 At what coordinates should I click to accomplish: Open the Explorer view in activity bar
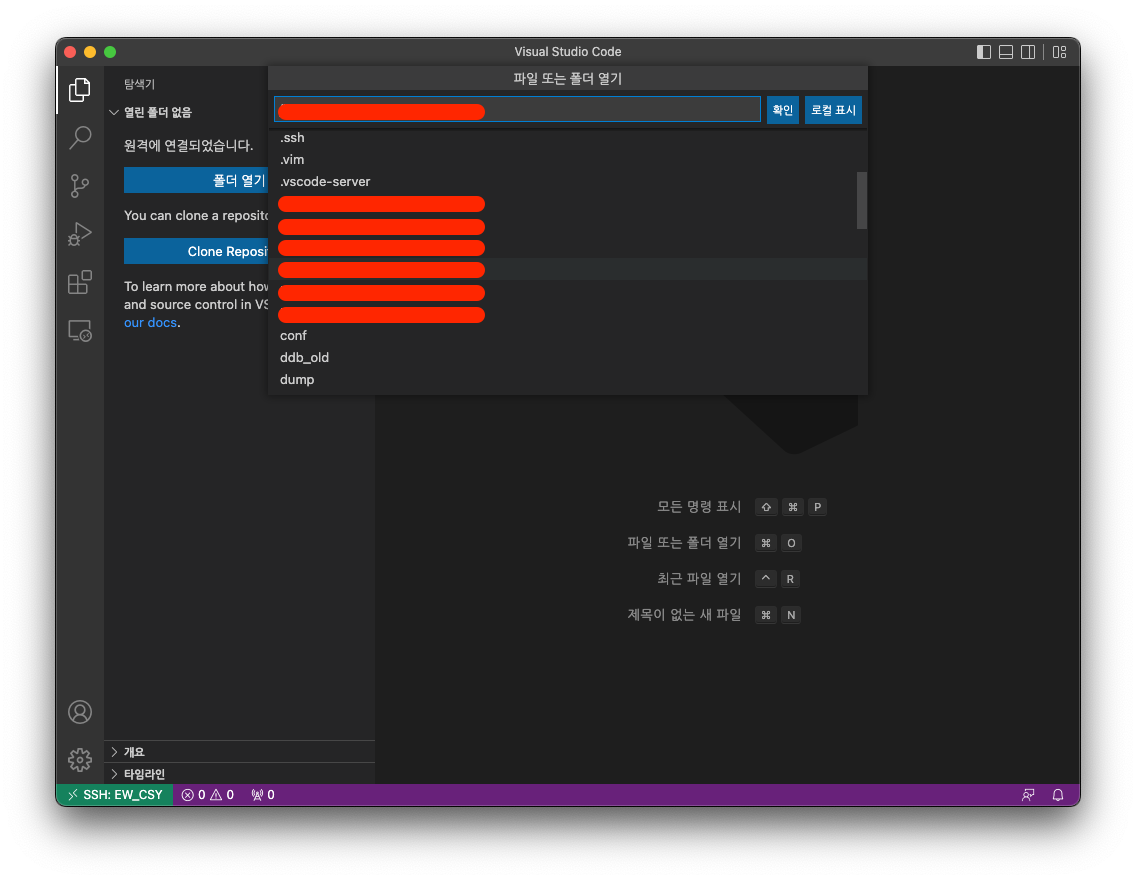(80, 90)
